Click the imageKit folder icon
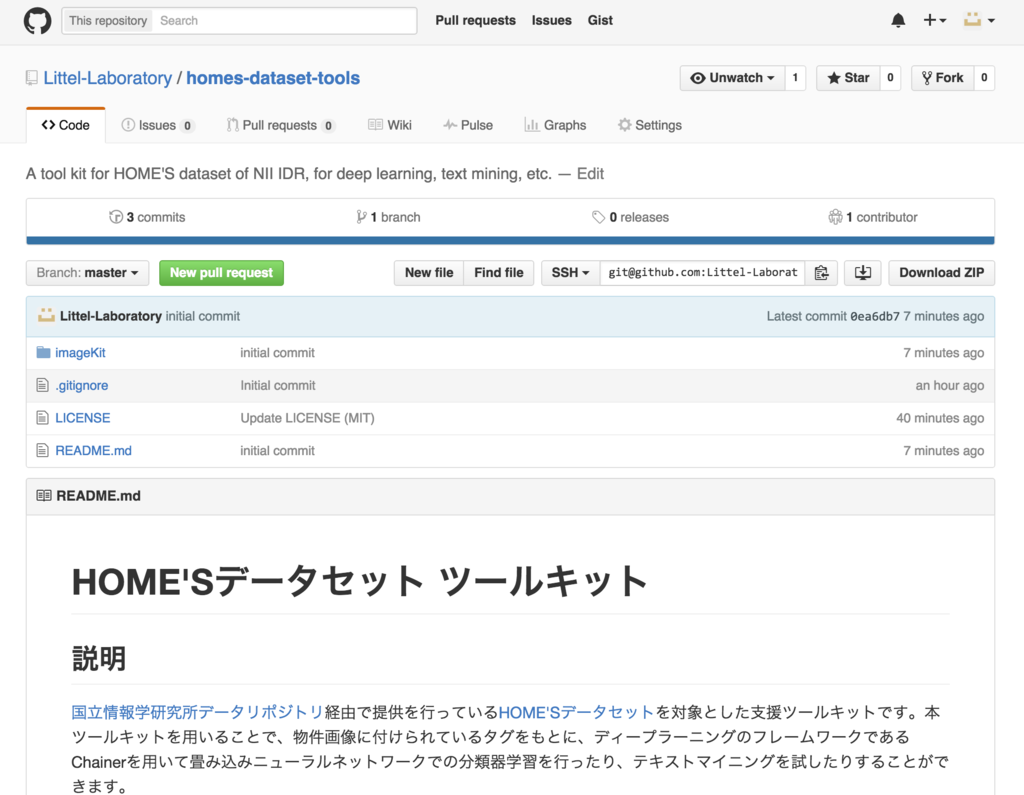This screenshot has width=1024, height=795. [43, 353]
